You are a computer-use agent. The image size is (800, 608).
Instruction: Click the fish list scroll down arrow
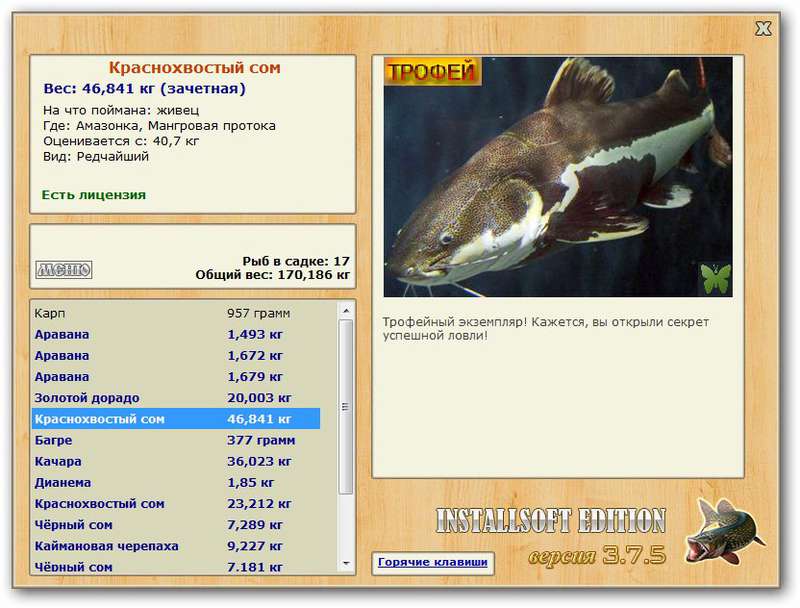[346, 563]
